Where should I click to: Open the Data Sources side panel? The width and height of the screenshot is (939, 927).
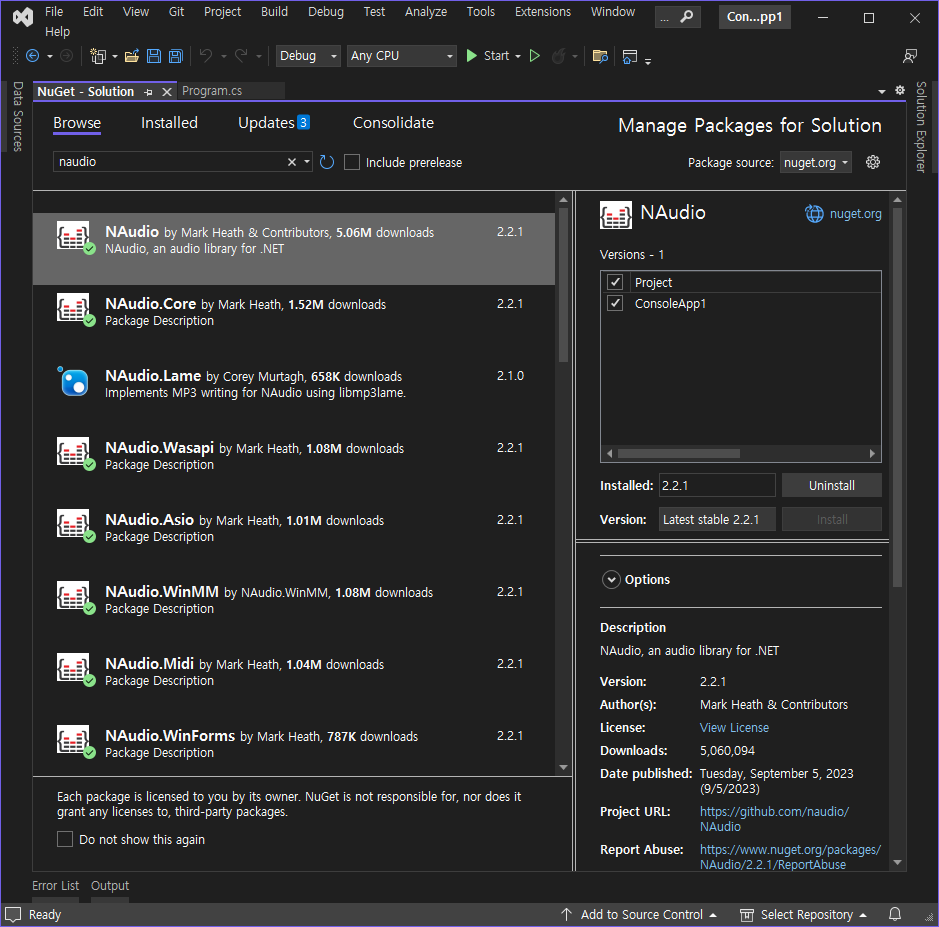pos(18,116)
